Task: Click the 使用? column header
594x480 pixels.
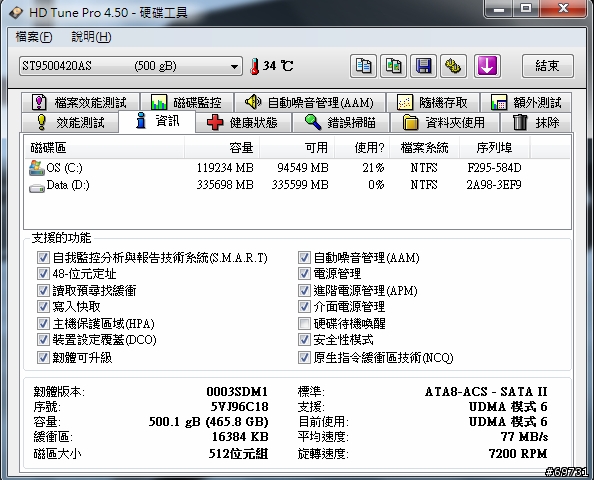Action: click(x=362, y=147)
